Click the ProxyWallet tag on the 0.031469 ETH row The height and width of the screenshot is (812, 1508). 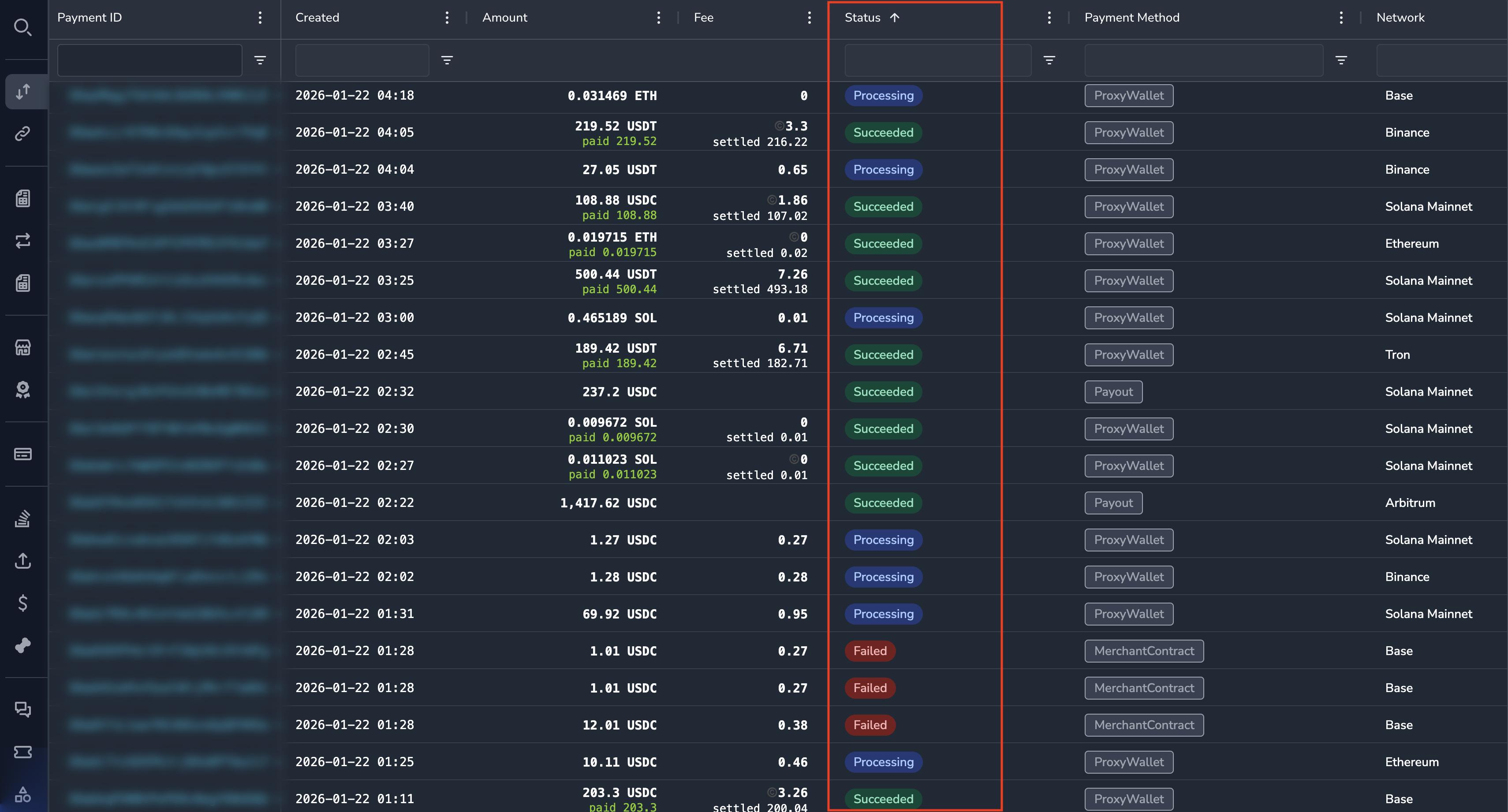(x=1129, y=95)
